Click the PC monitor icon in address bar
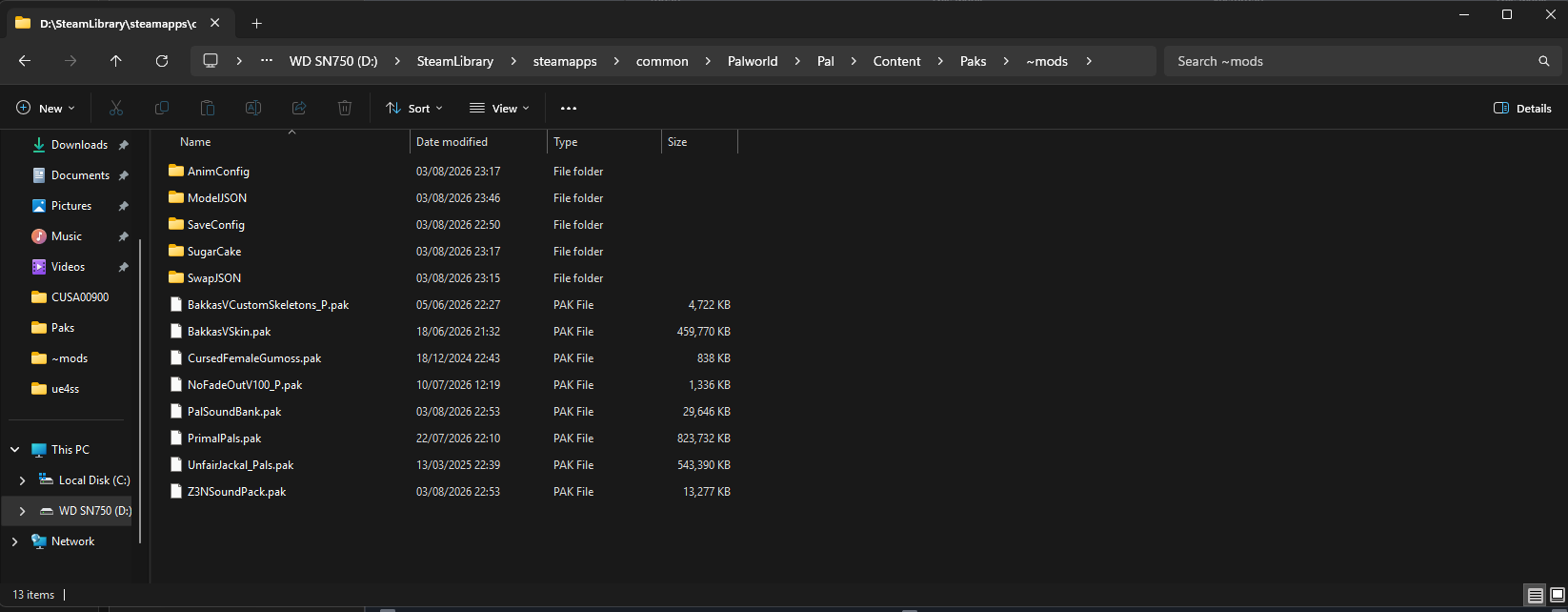This screenshot has width=1568, height=612. 211,60
